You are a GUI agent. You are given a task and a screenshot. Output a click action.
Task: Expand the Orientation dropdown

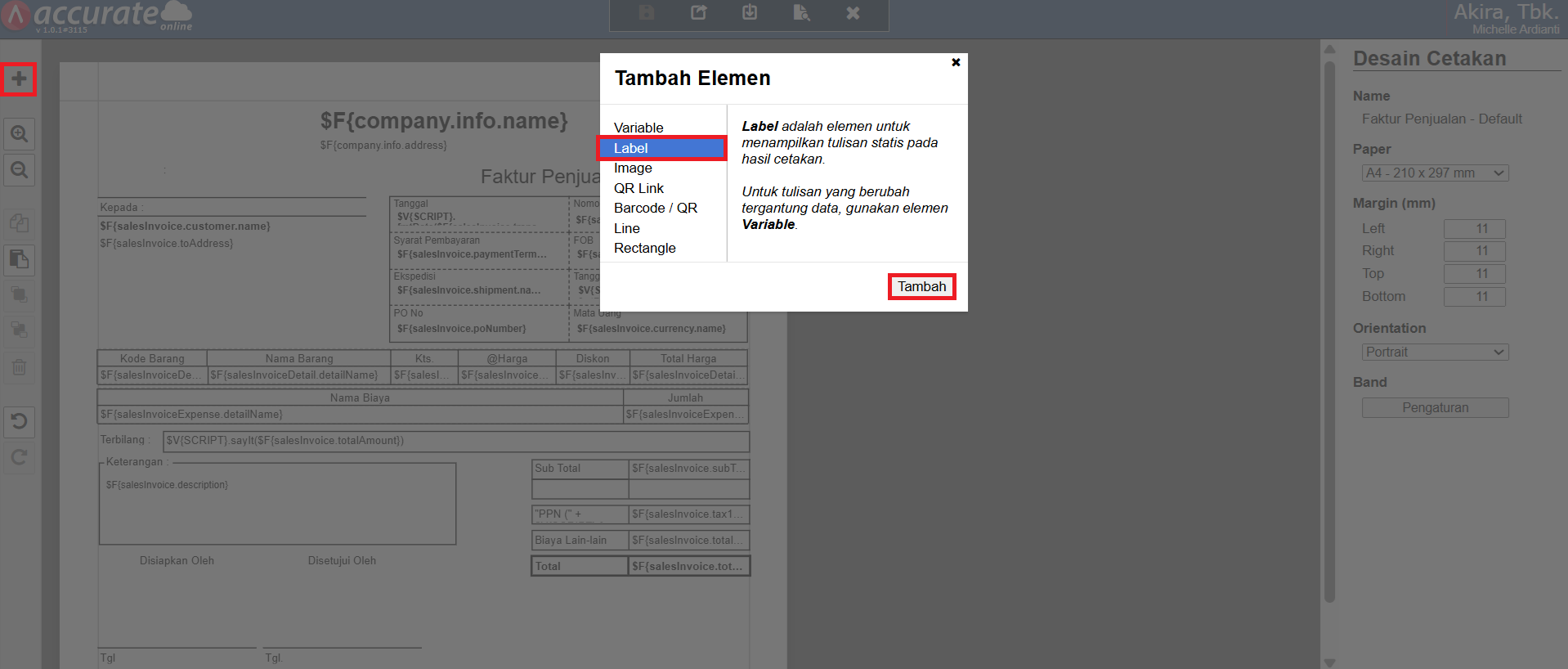pyautogui.click(x=1435, y=352)
